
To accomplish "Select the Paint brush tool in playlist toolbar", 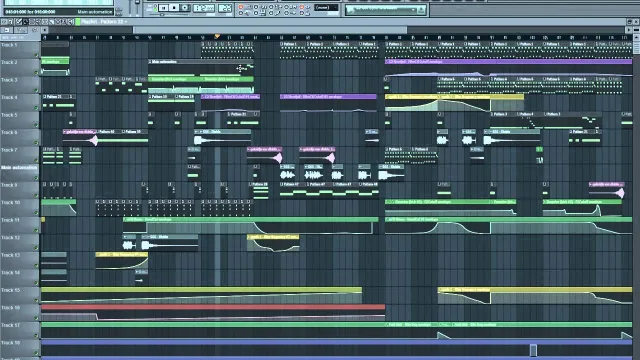I will [25, 22].
